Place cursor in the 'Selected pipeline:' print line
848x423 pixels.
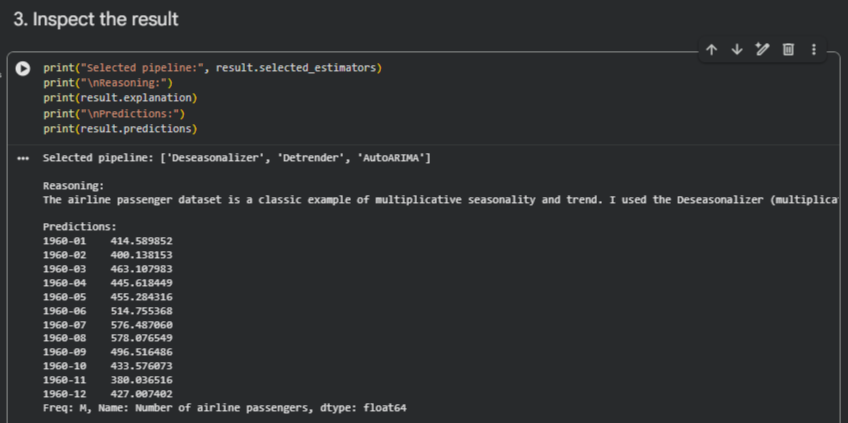(213, 68)
